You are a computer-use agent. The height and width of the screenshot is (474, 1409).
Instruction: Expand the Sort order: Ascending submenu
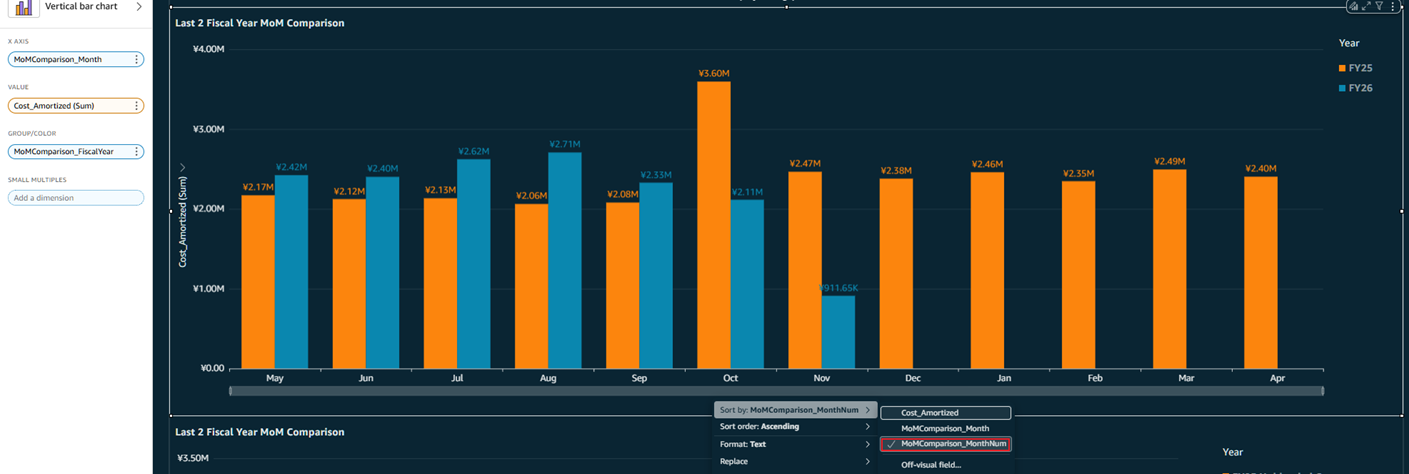795,427
